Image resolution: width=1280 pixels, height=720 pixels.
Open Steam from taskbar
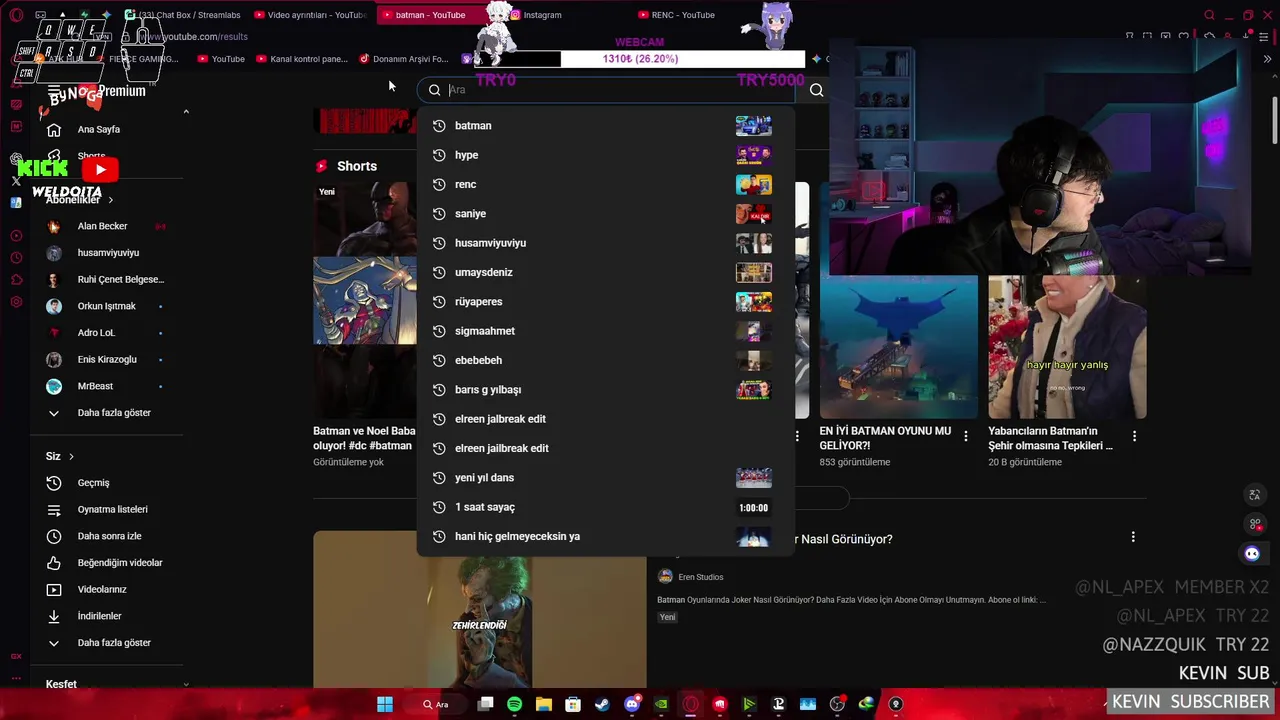602,704
